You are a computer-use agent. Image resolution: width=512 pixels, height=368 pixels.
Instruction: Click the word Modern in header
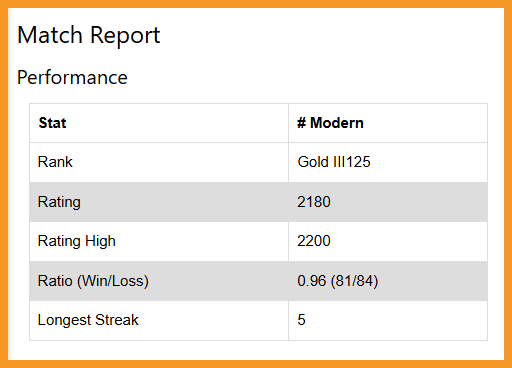337,123
